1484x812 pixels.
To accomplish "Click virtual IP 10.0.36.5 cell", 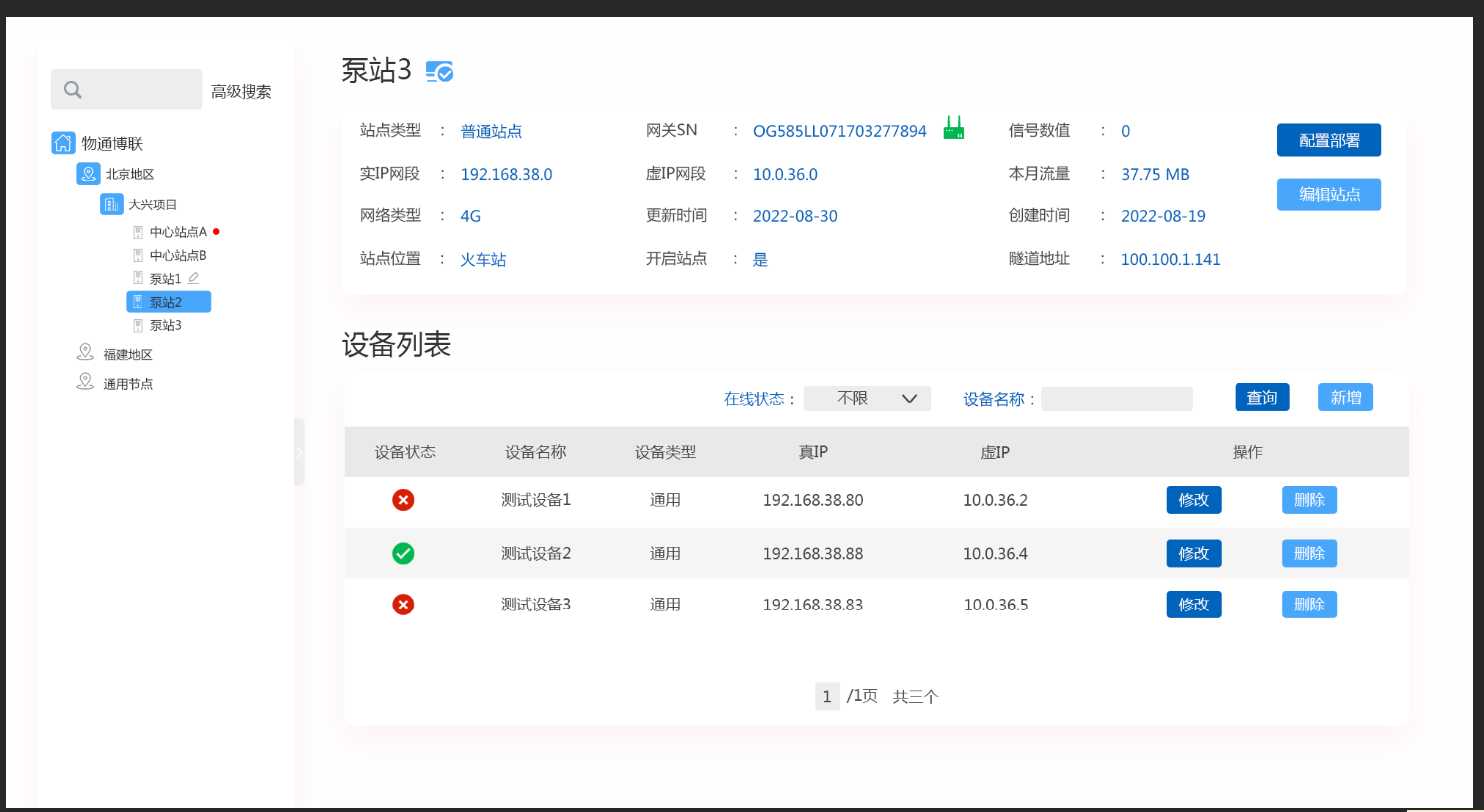I will 995,605.
